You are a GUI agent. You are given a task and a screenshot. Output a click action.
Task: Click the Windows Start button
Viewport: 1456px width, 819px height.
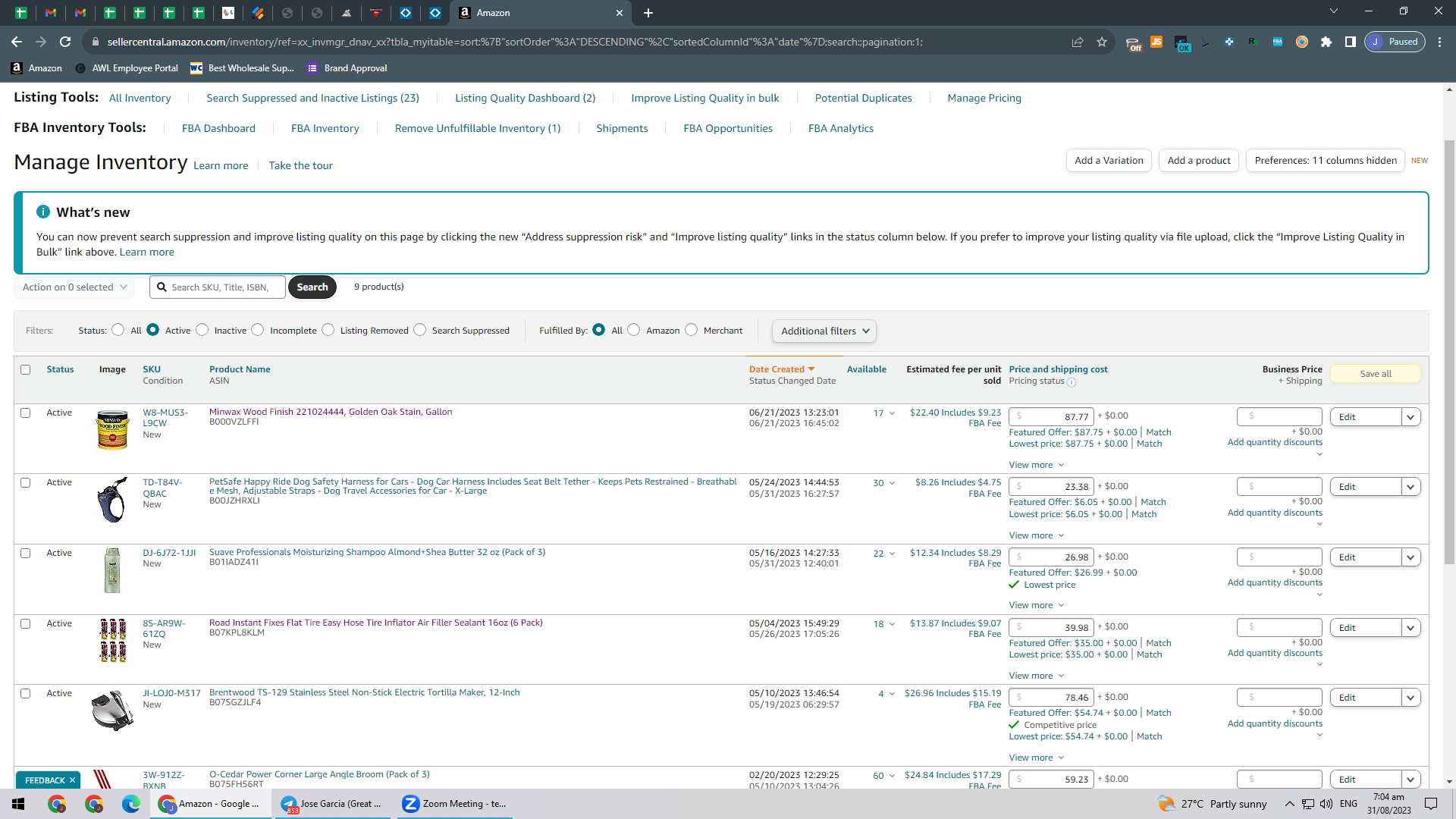18,804
